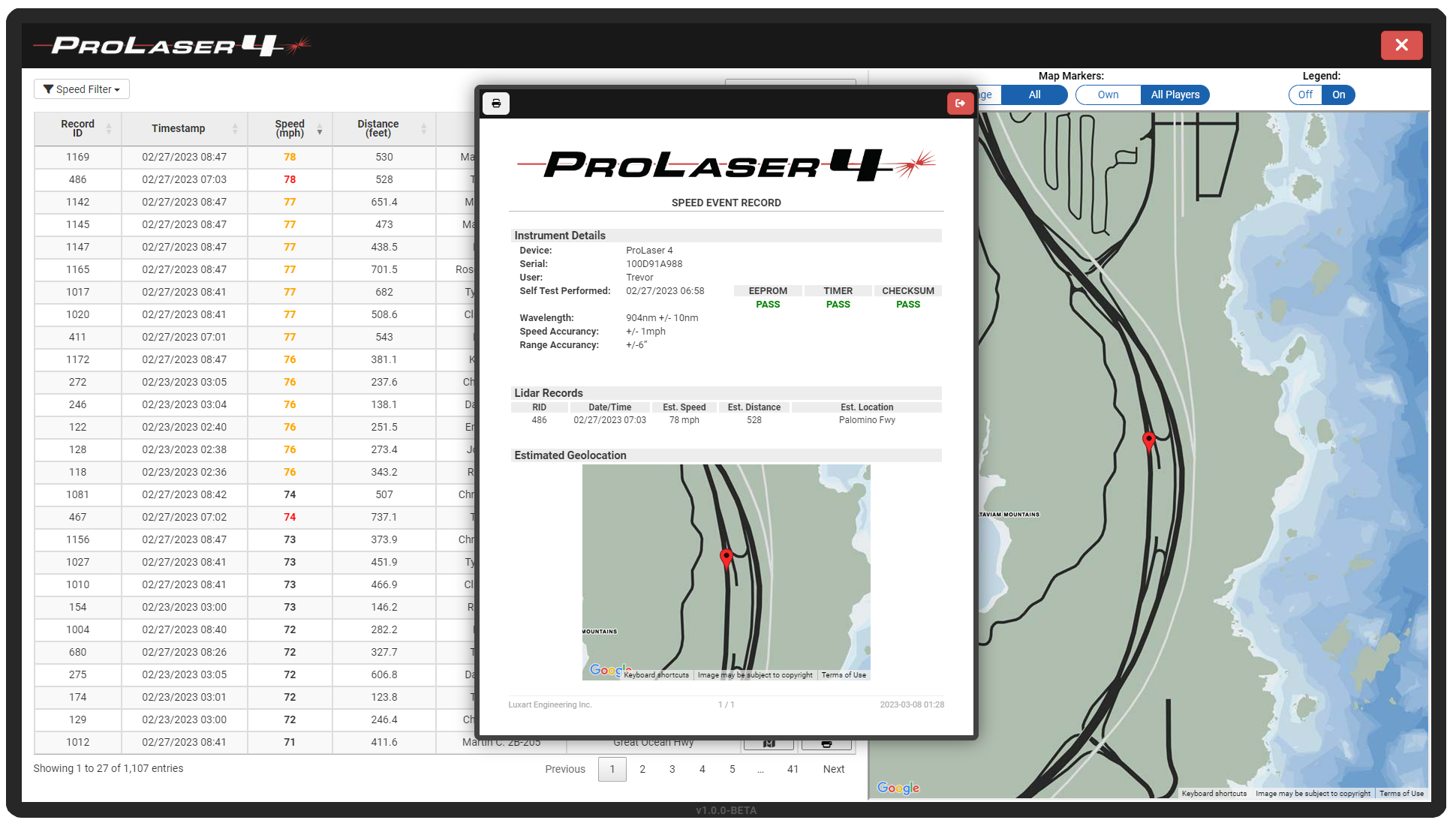
Task: Open the Speed Filter dropdown
Action: click(x=82, y=89)
